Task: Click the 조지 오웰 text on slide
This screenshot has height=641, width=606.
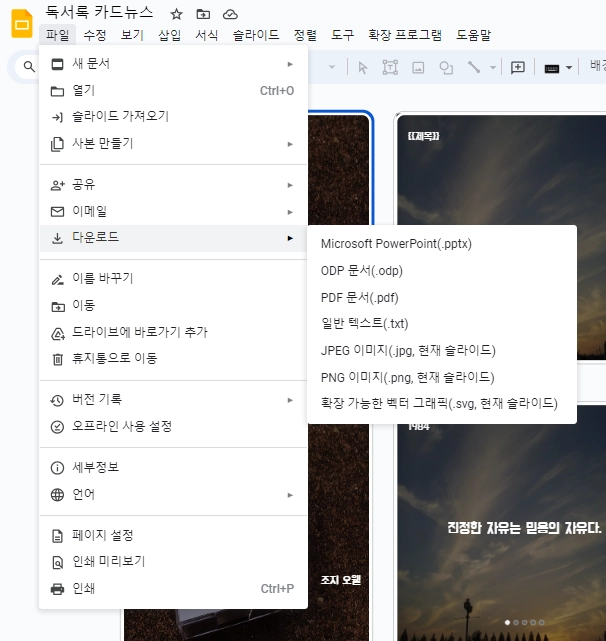Action: coord(341,580)
